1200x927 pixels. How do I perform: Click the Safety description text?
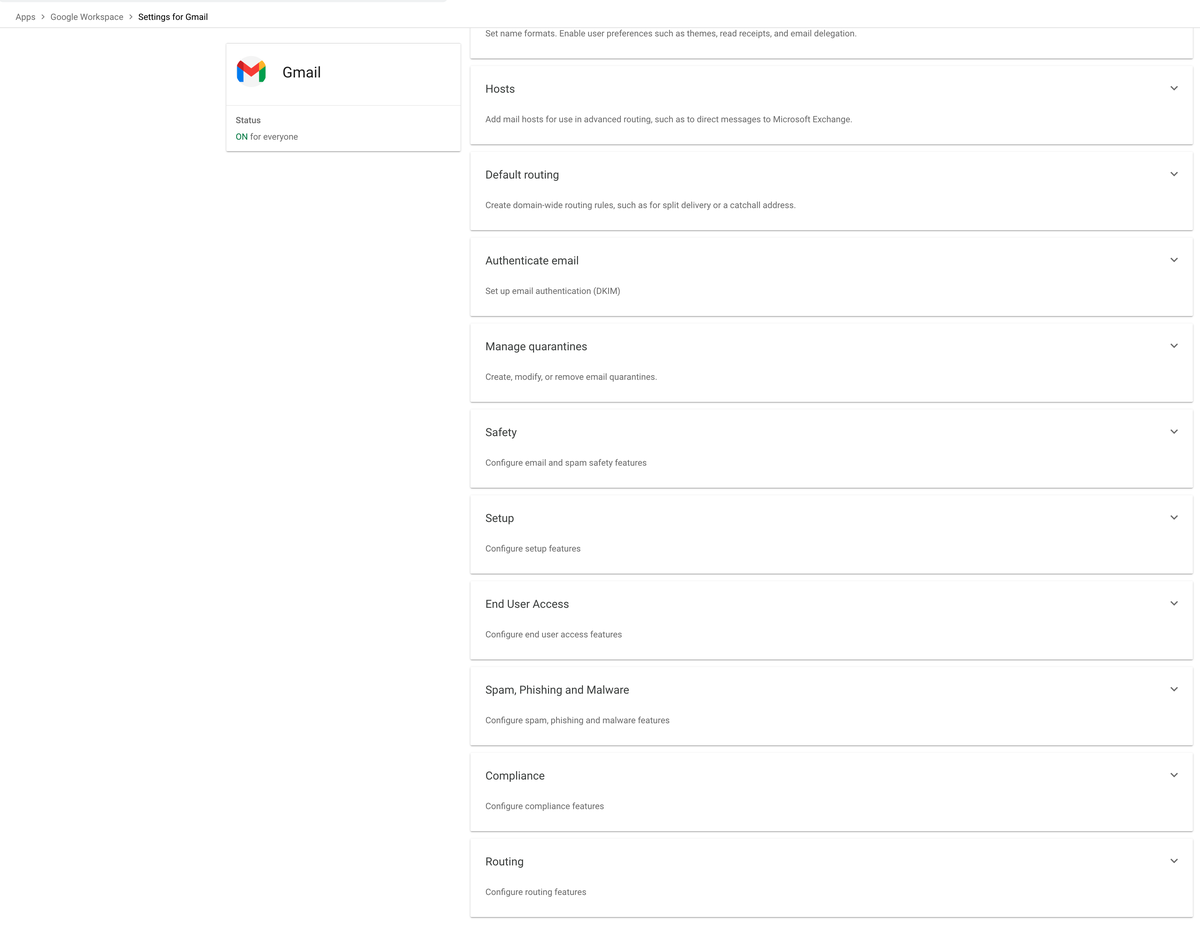coord(566,463)
